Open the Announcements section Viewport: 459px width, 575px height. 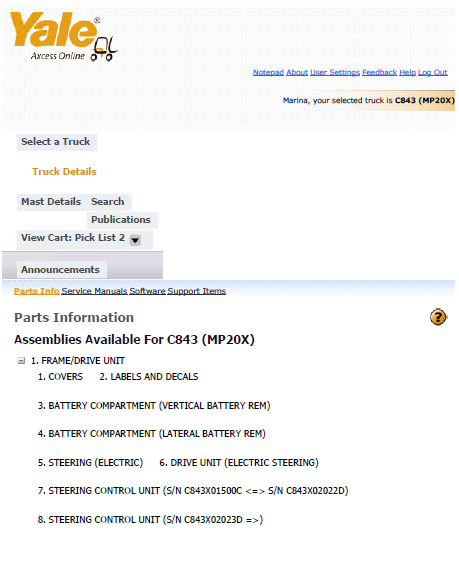coord(60,270)
